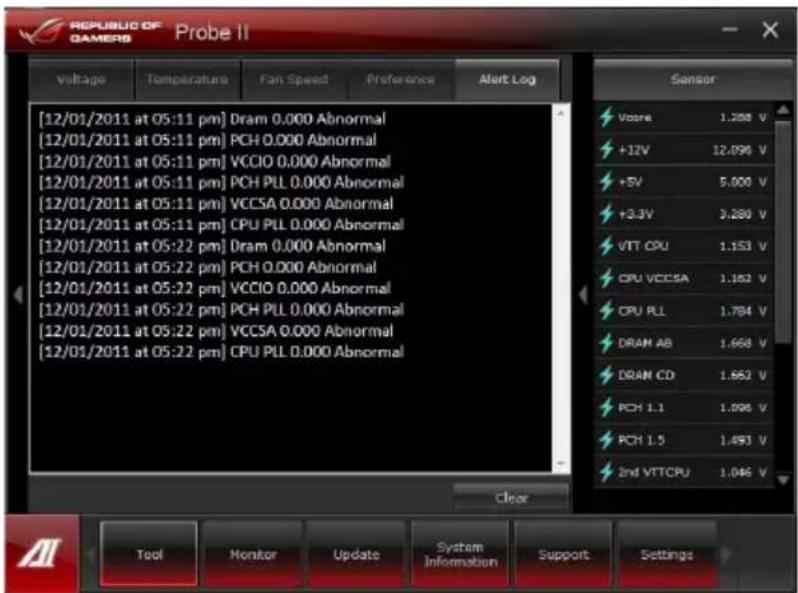This screenshot has width=798, height=593.
Task: Open the Voltage tab
Action: 81,80
